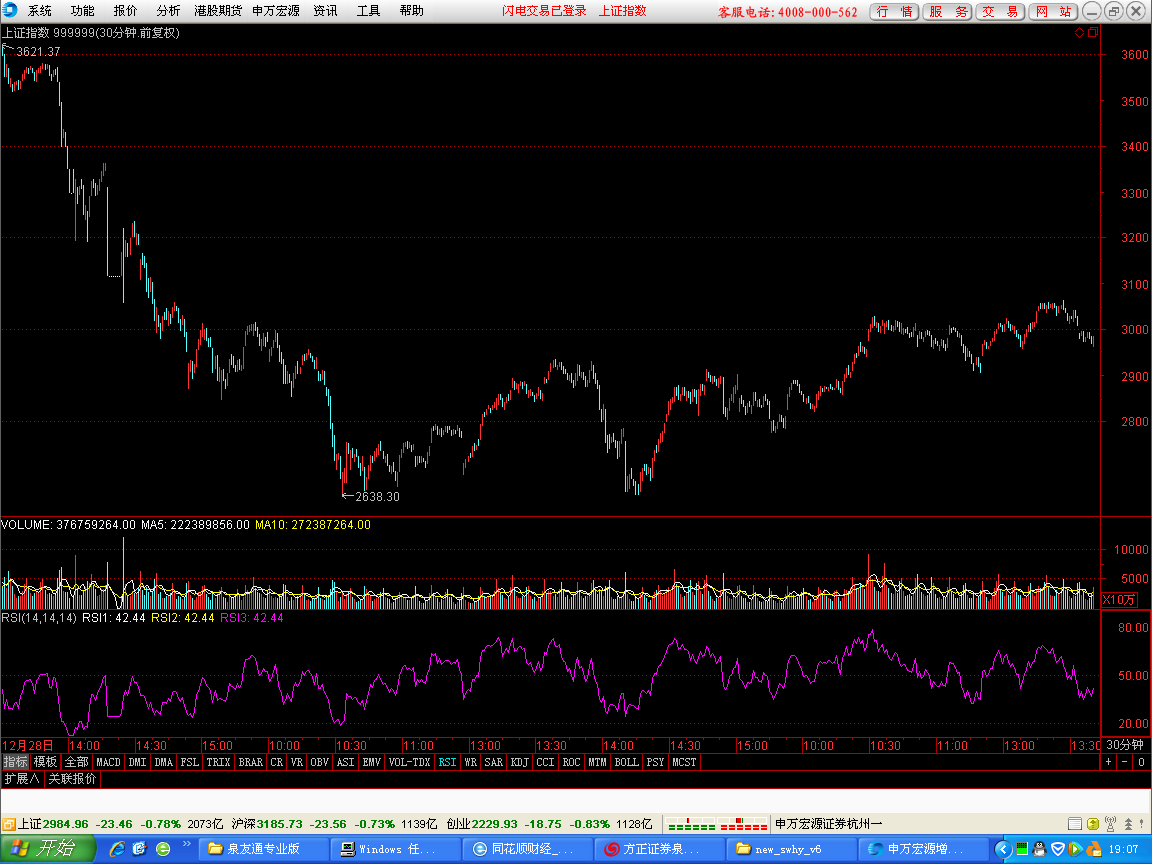Click the blue shield tray icon

point(1057,849)
